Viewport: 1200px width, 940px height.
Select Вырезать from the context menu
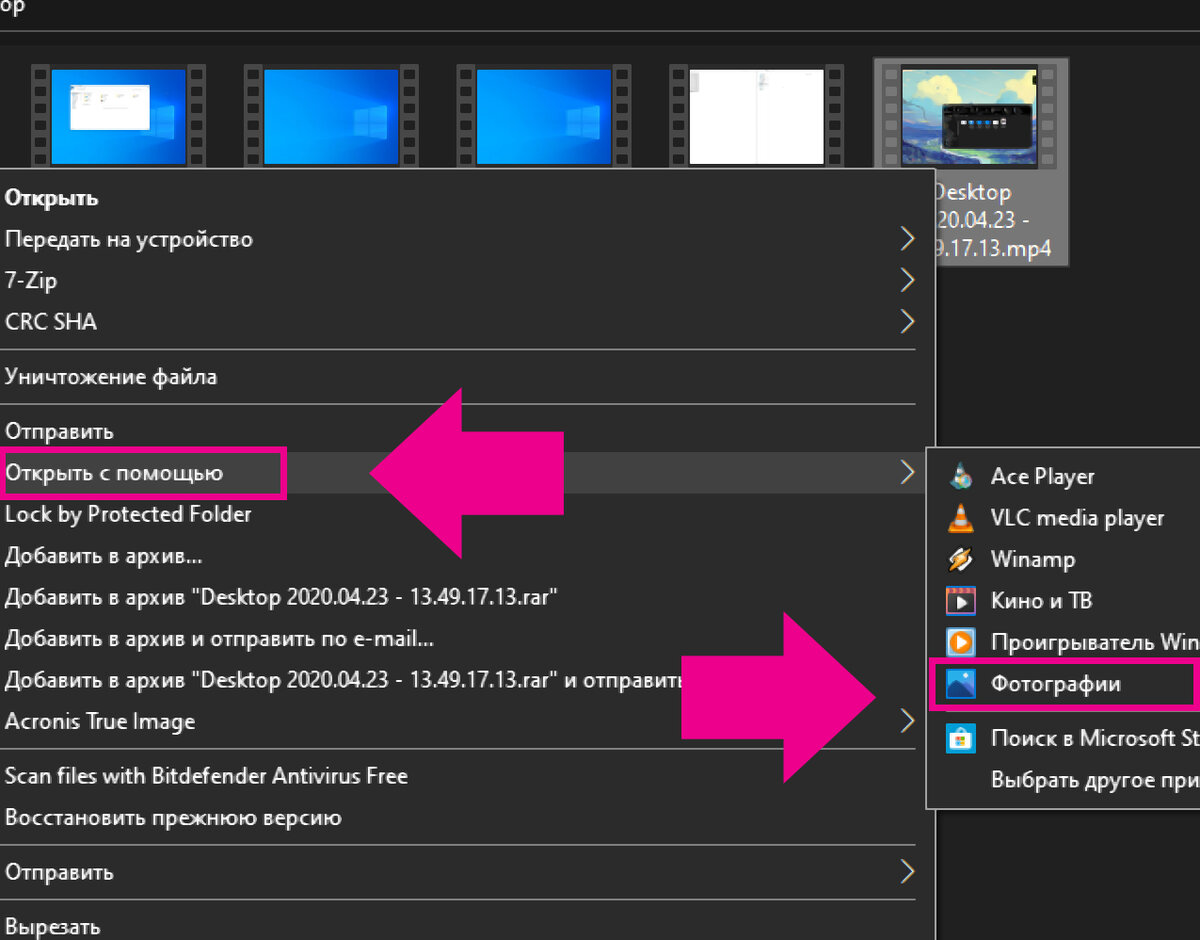pos(53,926)
